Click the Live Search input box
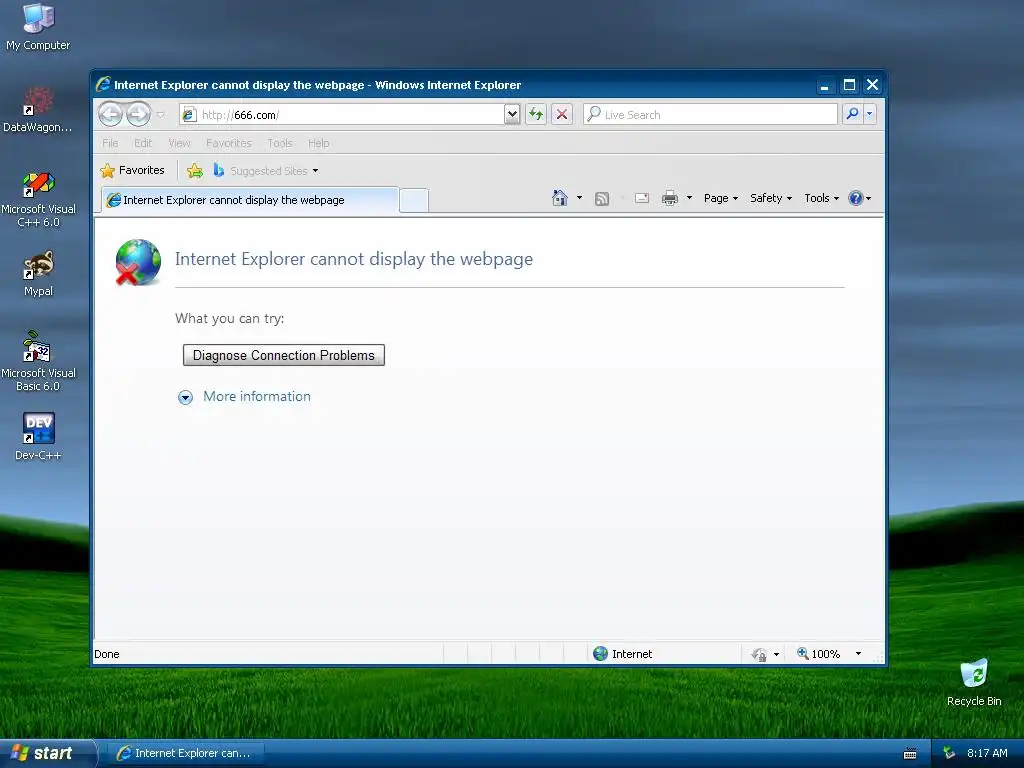Image resolution: width=1024 pixels, height=768 pixels. (x=710, y=114)
